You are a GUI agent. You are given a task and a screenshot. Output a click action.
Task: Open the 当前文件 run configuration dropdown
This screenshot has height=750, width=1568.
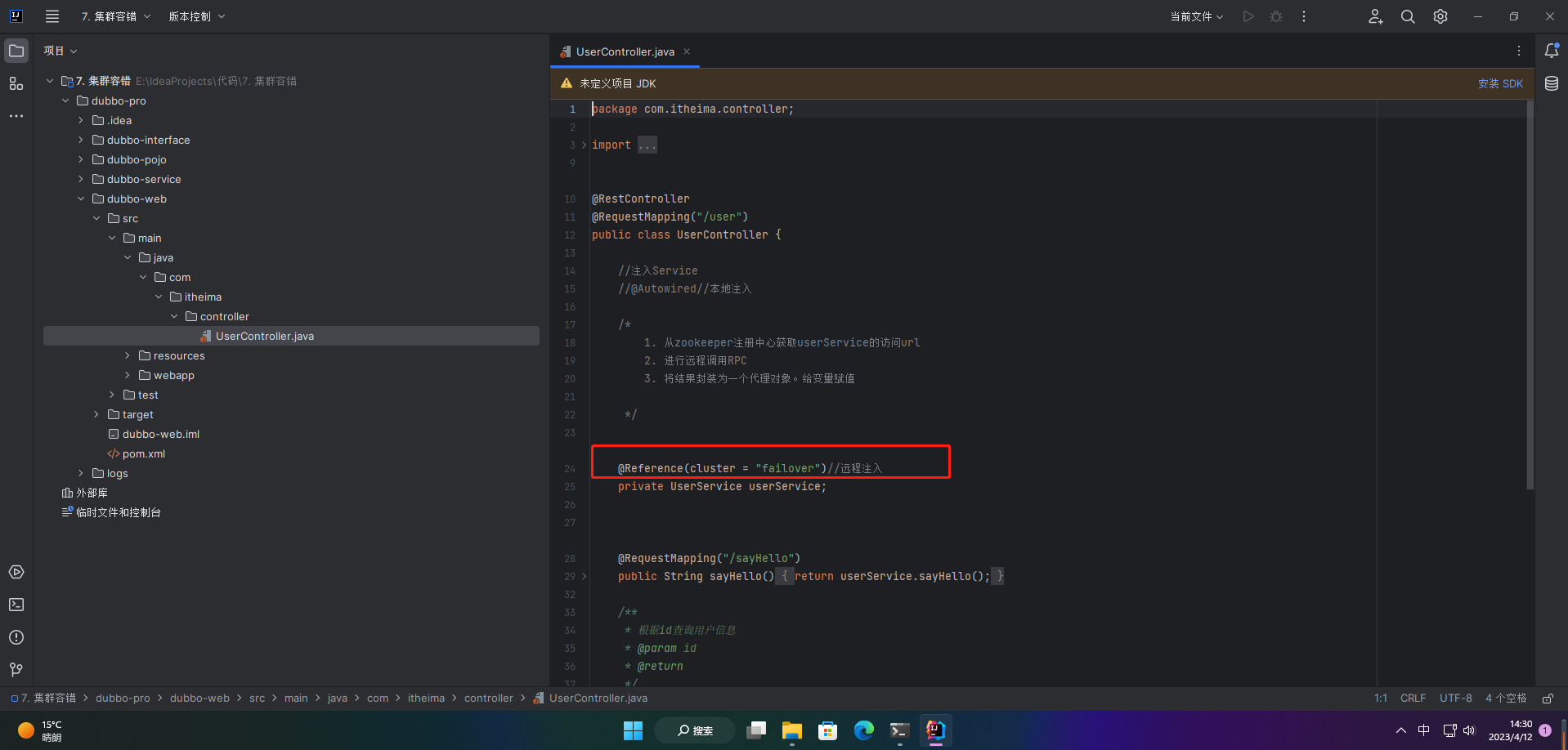[1197, 16]
